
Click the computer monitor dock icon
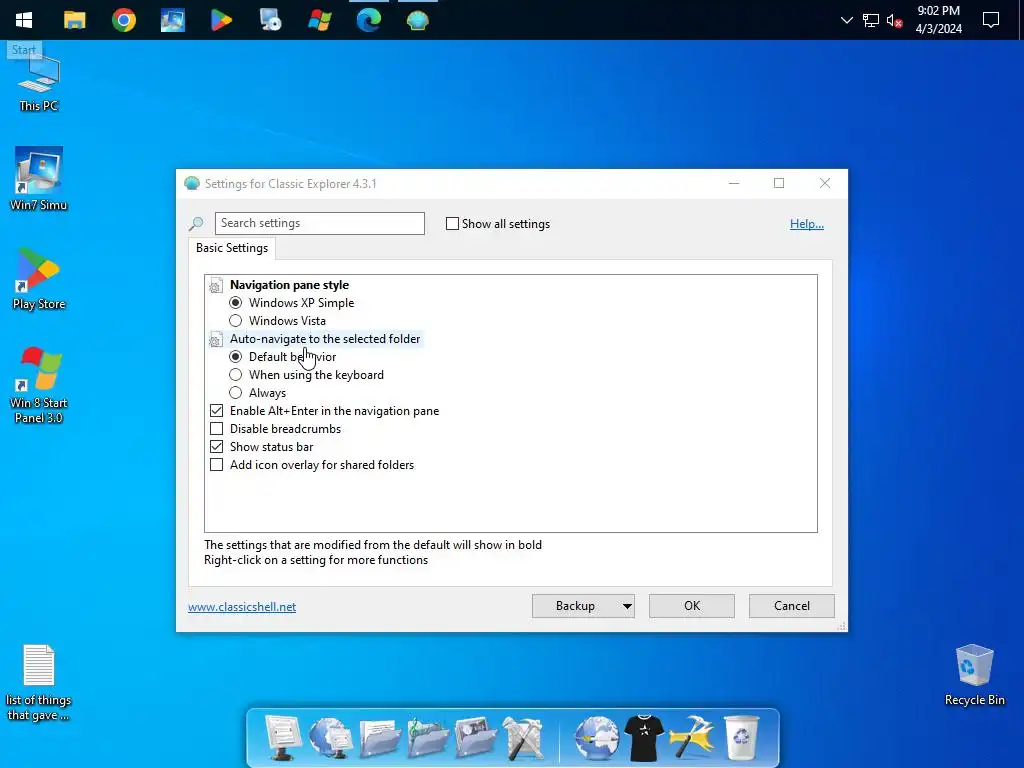(x=283, y=738)
